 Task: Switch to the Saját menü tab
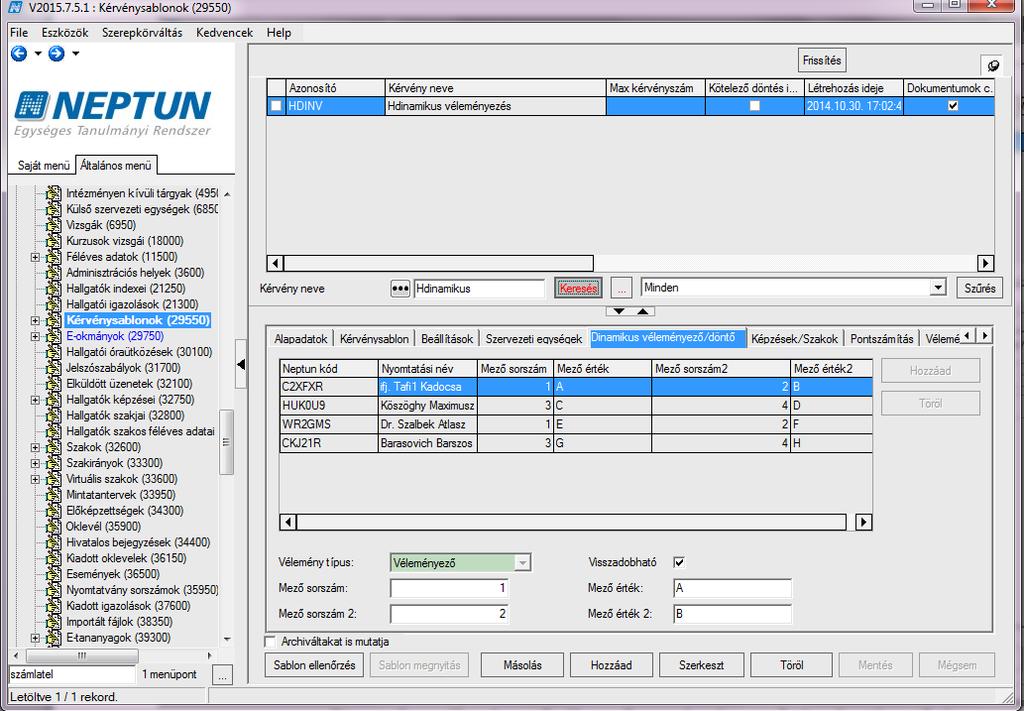coord(43,165)
